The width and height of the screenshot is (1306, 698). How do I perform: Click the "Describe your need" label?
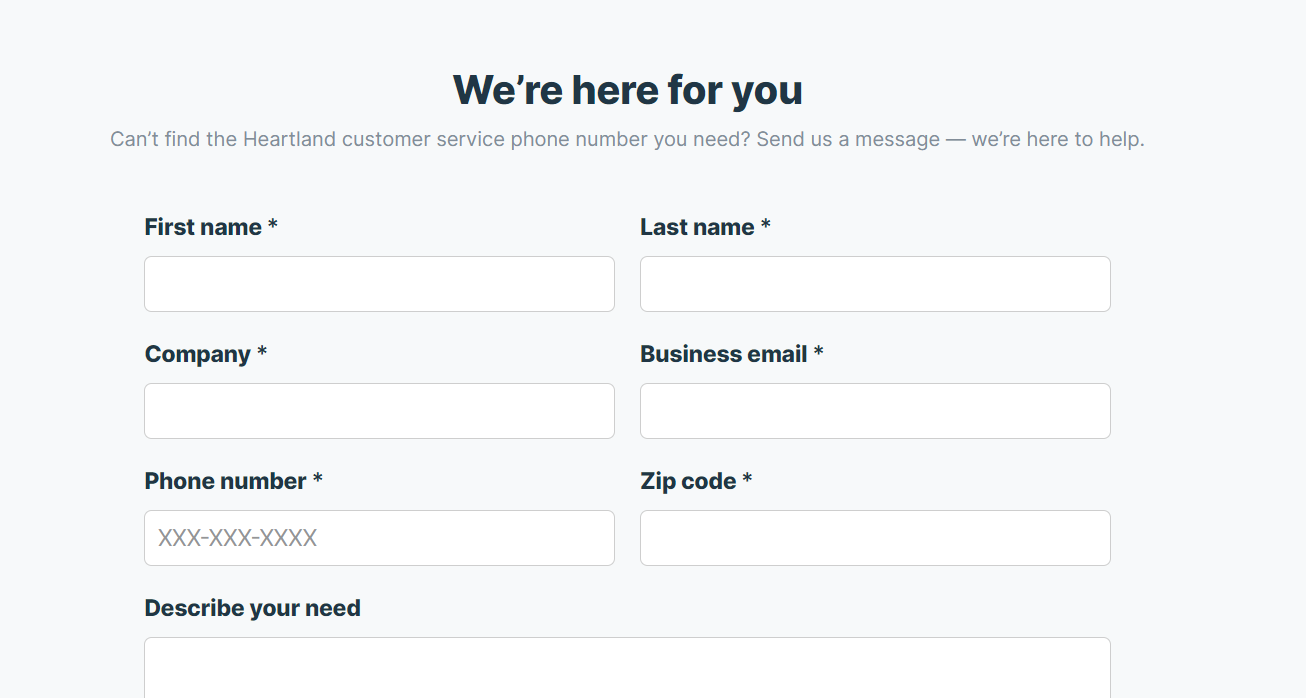coord(252,608)
